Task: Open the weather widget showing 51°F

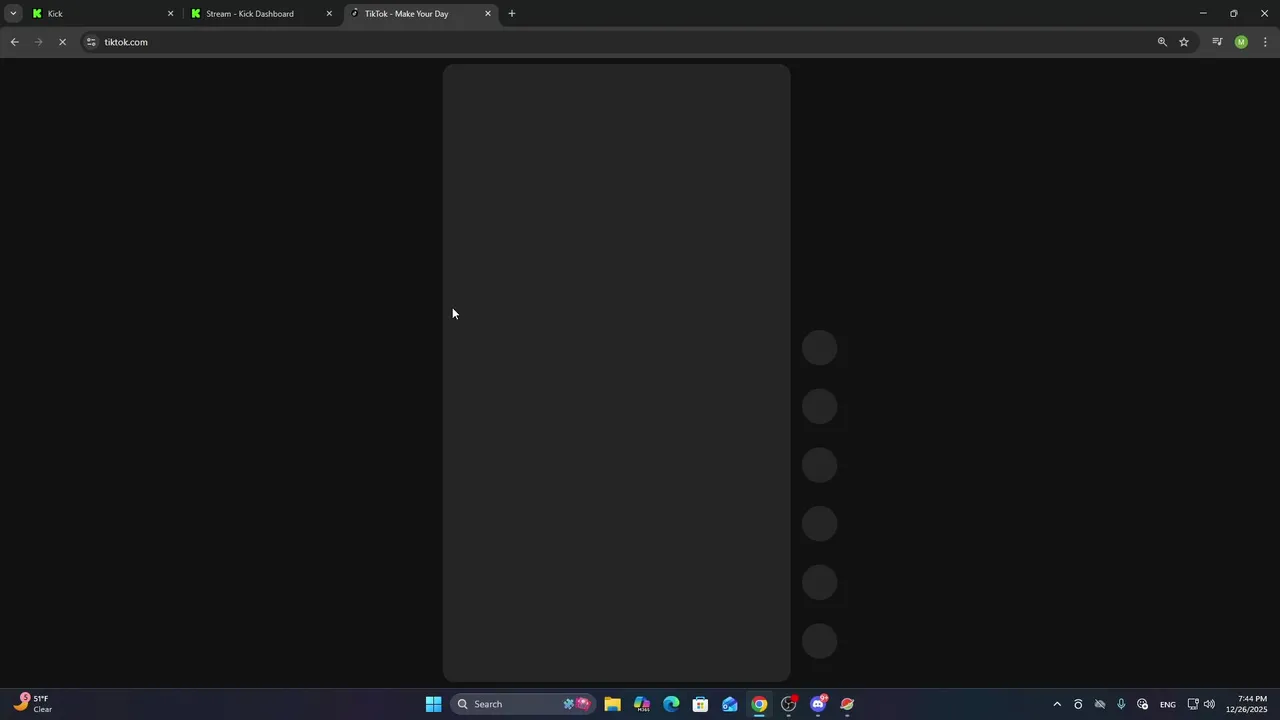Action: [33, 704]
